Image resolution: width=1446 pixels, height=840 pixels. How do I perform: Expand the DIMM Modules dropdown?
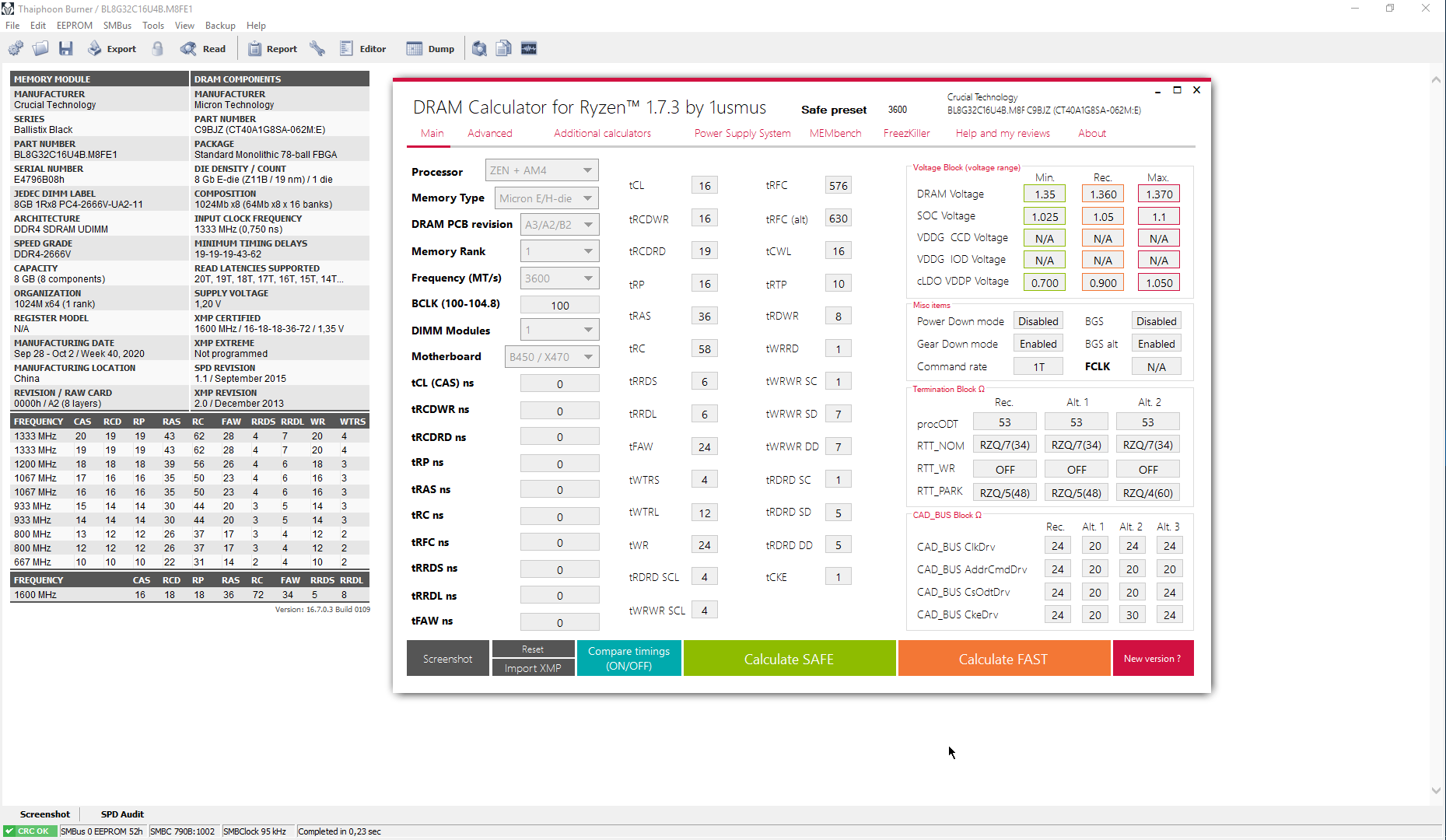click(559, 330)
